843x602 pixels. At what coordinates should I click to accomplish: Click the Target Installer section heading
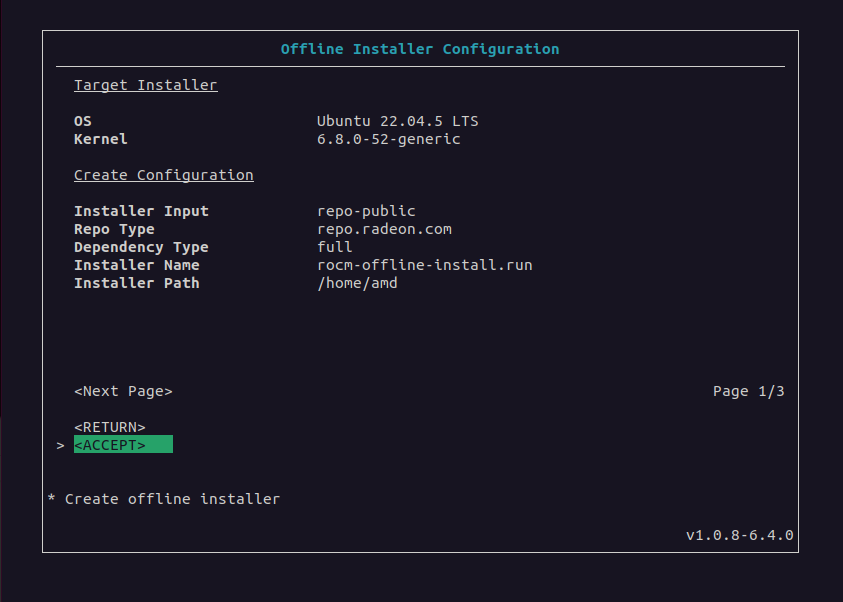tap(146, 85)
